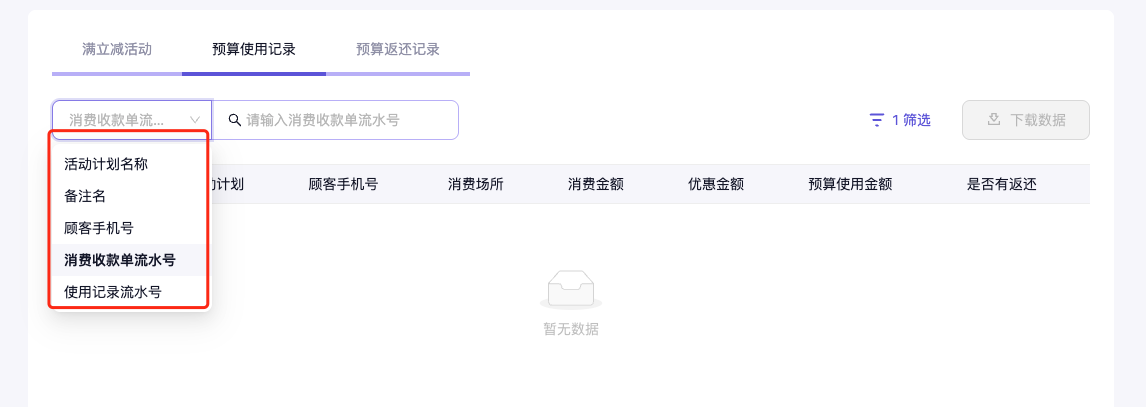Screen dimensions: 1146x407
Task: Click the 顾客手机号 column header
Action: tap(343, 184)
